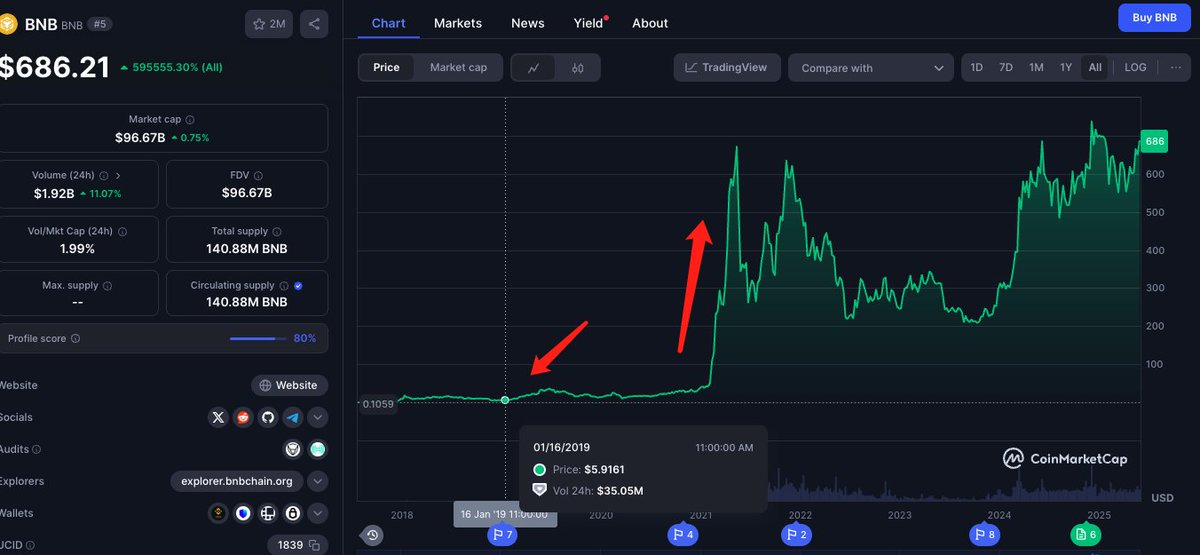The height and width of the screenshot is (555, 1200).
Task: Expand more Wallets options
Action: [317, 513]
